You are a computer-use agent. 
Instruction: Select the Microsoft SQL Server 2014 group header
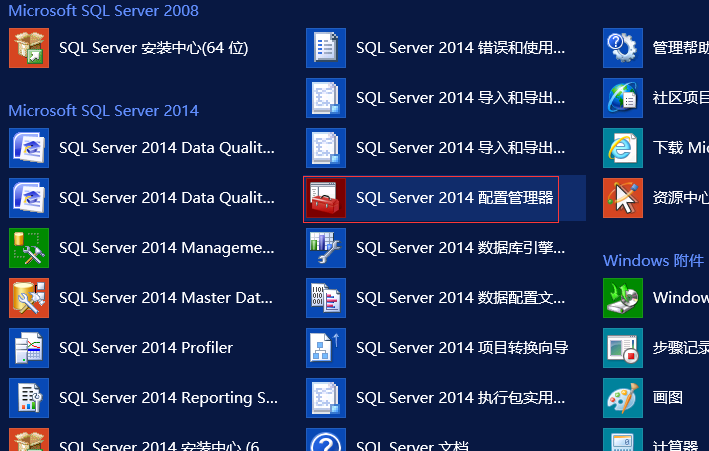click(104, 111)
